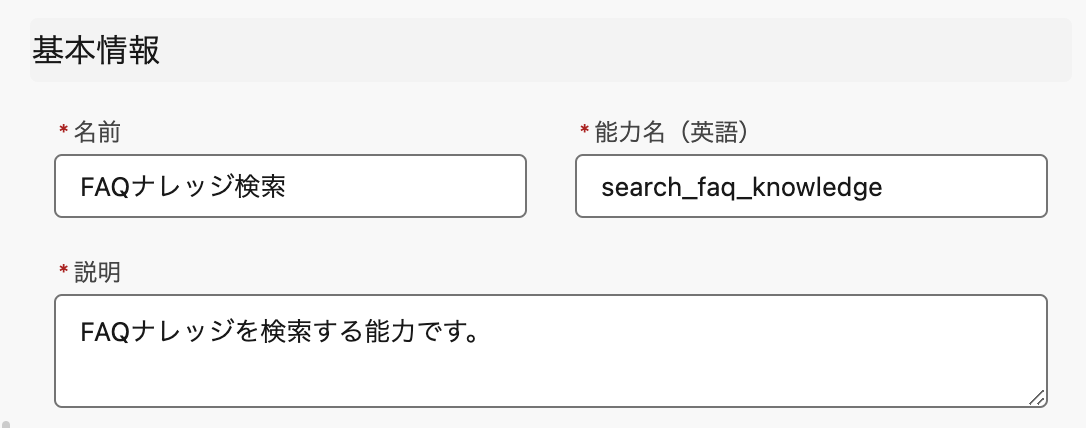Viewport: 1086px width, 428px height.
Task: Click the 名前 input field
Action: (290, 186)
